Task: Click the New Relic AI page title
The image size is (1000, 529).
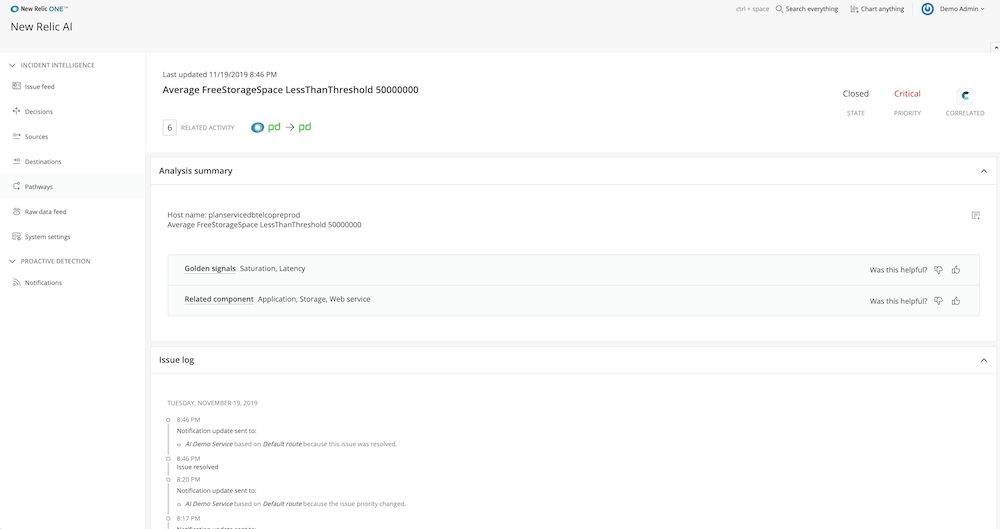Action: pos(41,27)
